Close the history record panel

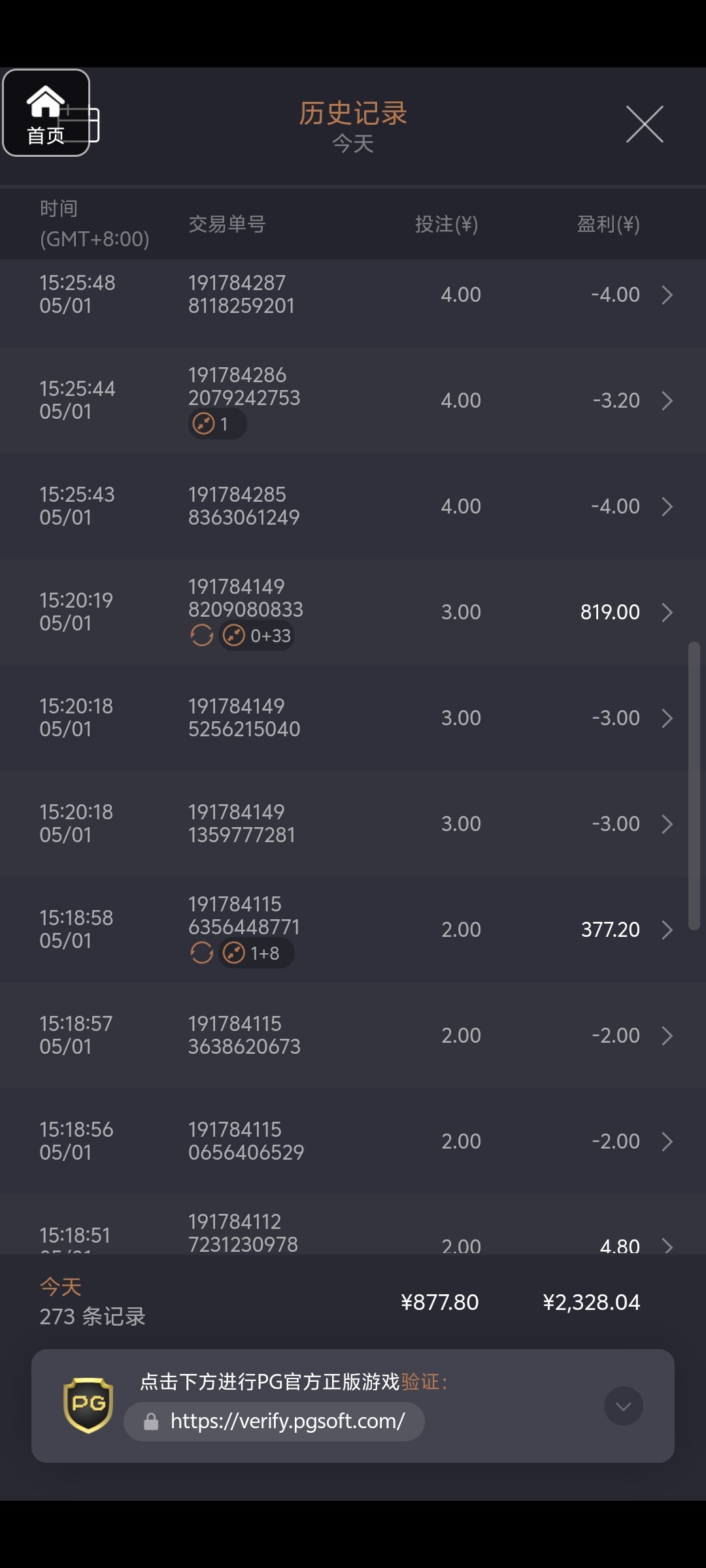click(x=645, y=124)
